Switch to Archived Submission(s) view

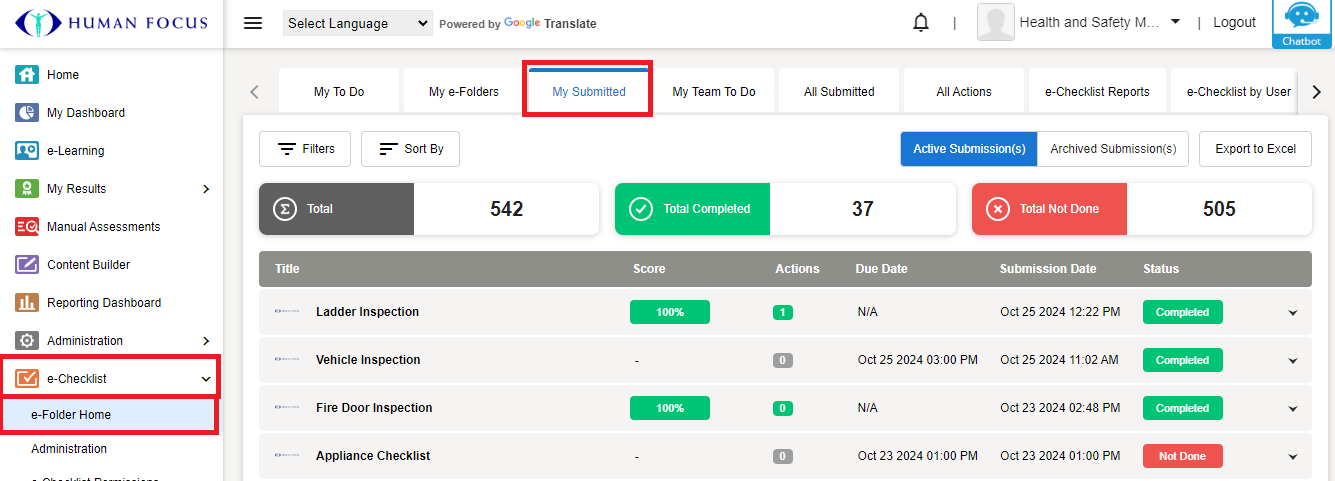click(1113, 149)
